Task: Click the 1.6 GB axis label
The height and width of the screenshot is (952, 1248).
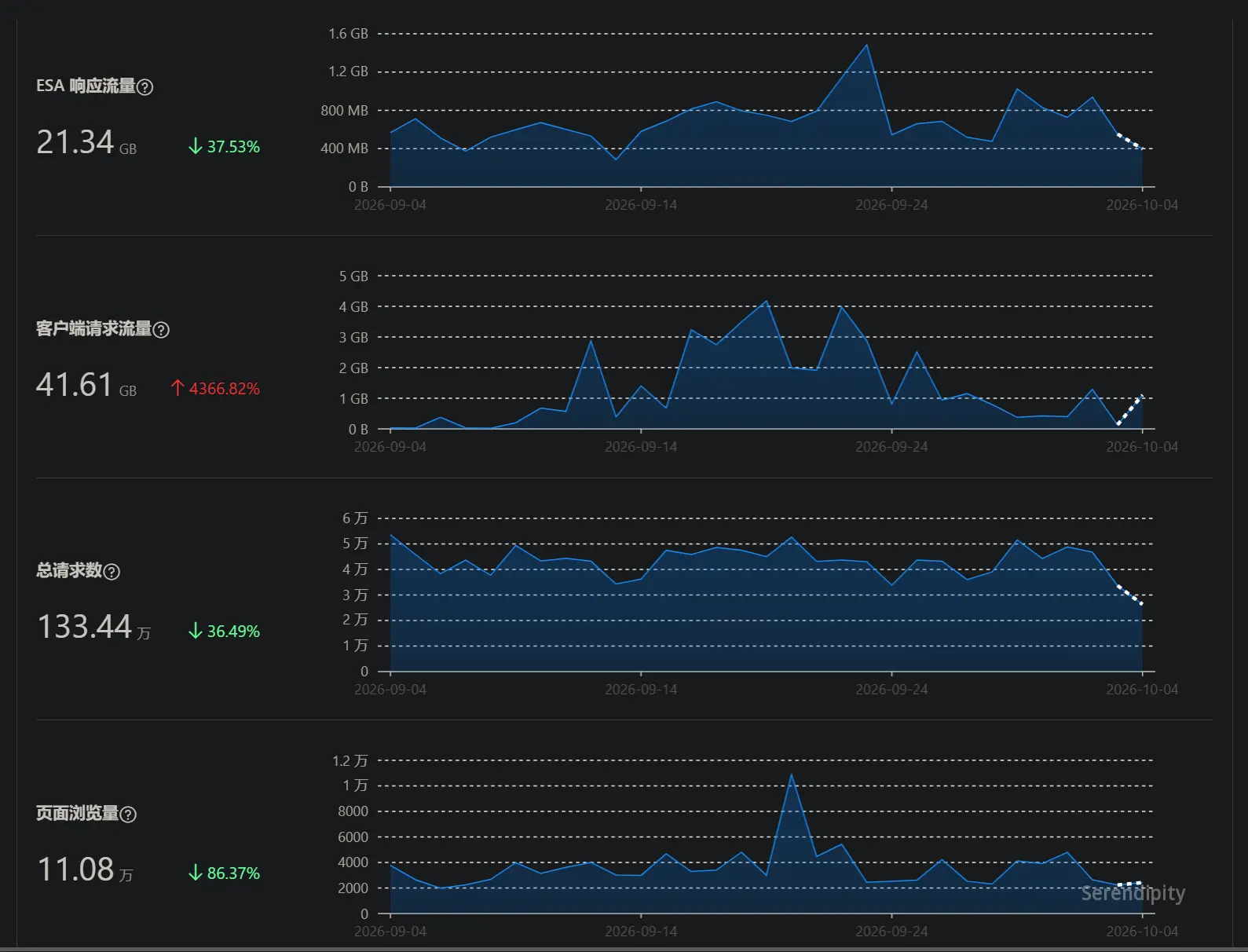Action: coord(348,34)
